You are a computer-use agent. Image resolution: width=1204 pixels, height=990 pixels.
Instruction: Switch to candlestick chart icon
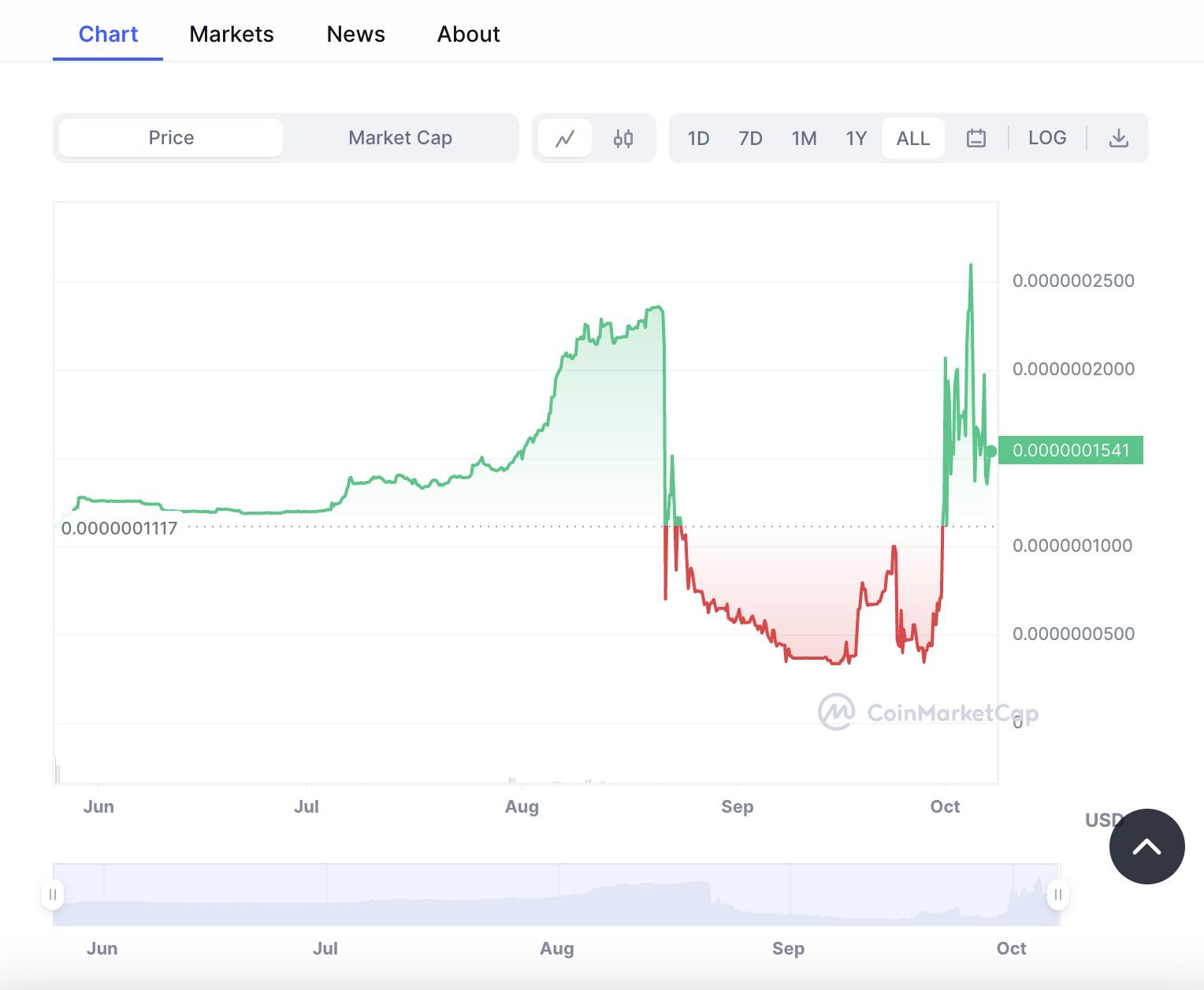pos(623,139)
